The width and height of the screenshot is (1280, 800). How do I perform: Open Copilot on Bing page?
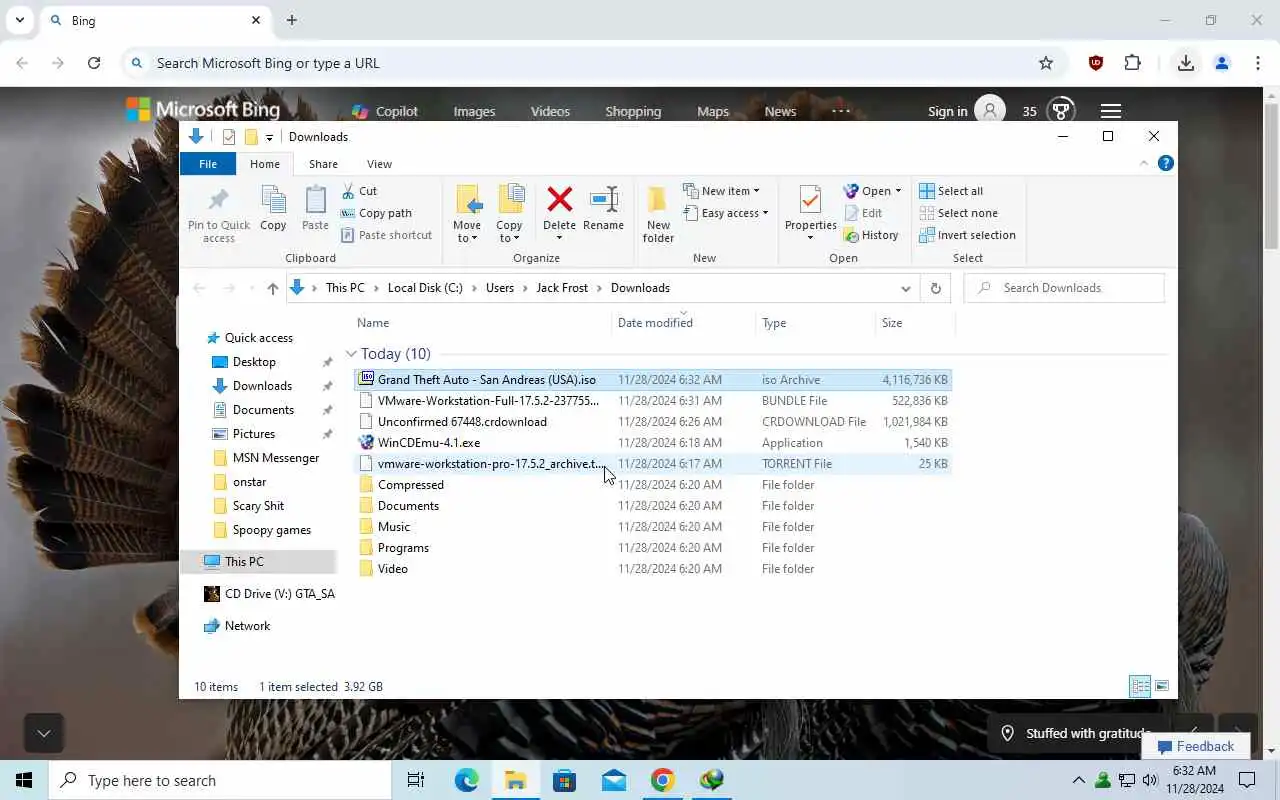pos(384,111)
